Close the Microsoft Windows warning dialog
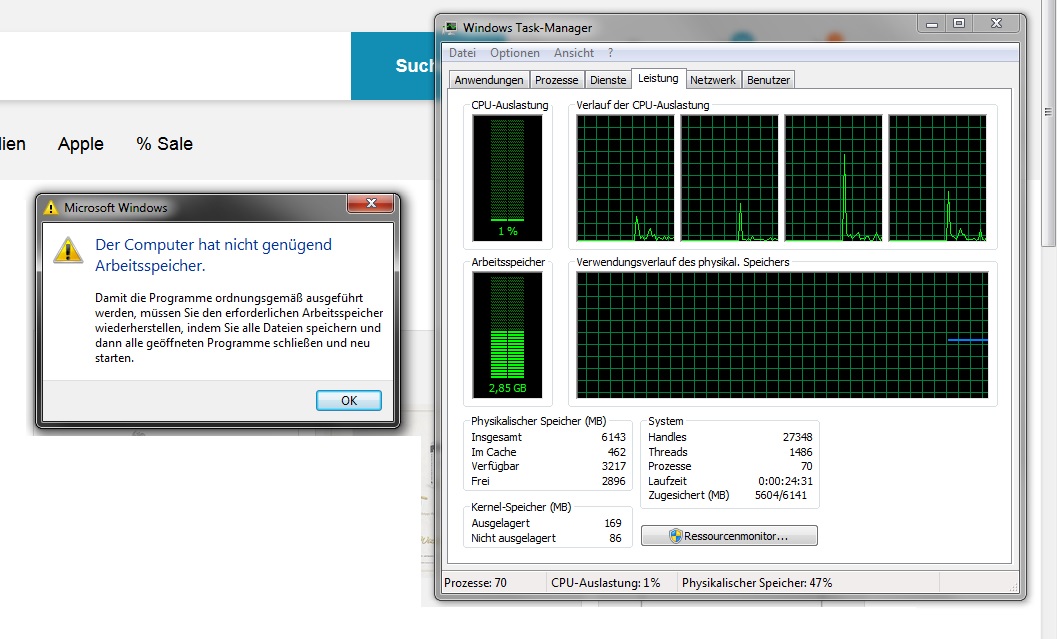 pyautogui.click(x=370, y=204)
